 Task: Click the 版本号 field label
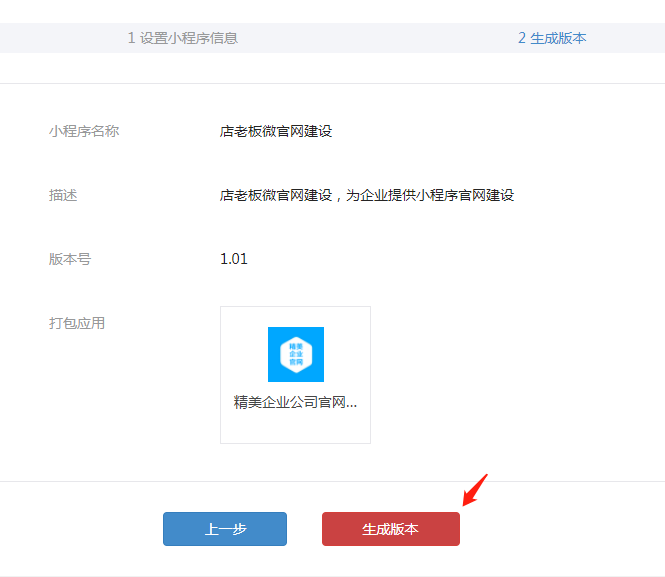pyautogui.click(x=70, y=259)
